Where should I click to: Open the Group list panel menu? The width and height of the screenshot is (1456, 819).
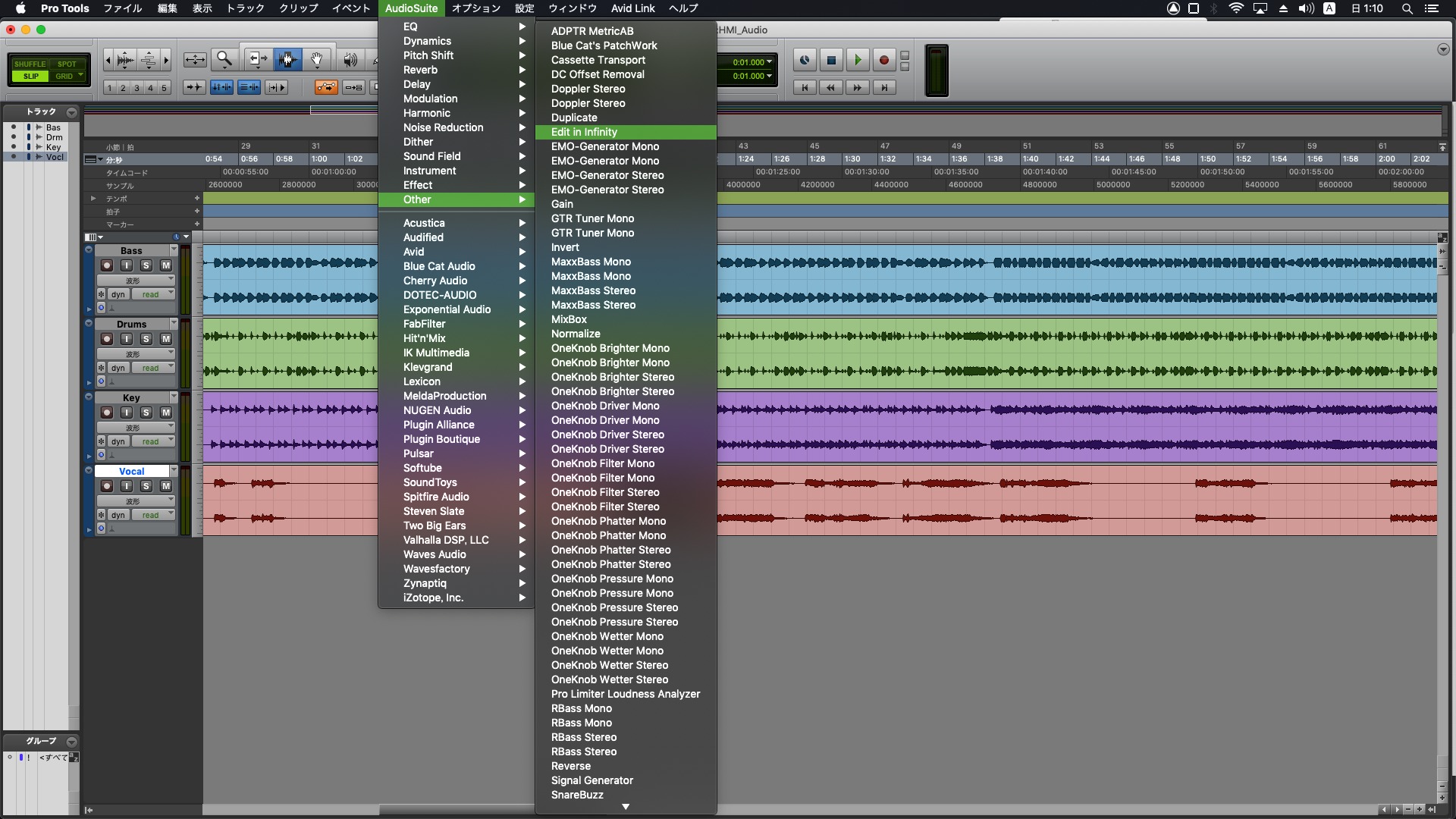(71, 742)
